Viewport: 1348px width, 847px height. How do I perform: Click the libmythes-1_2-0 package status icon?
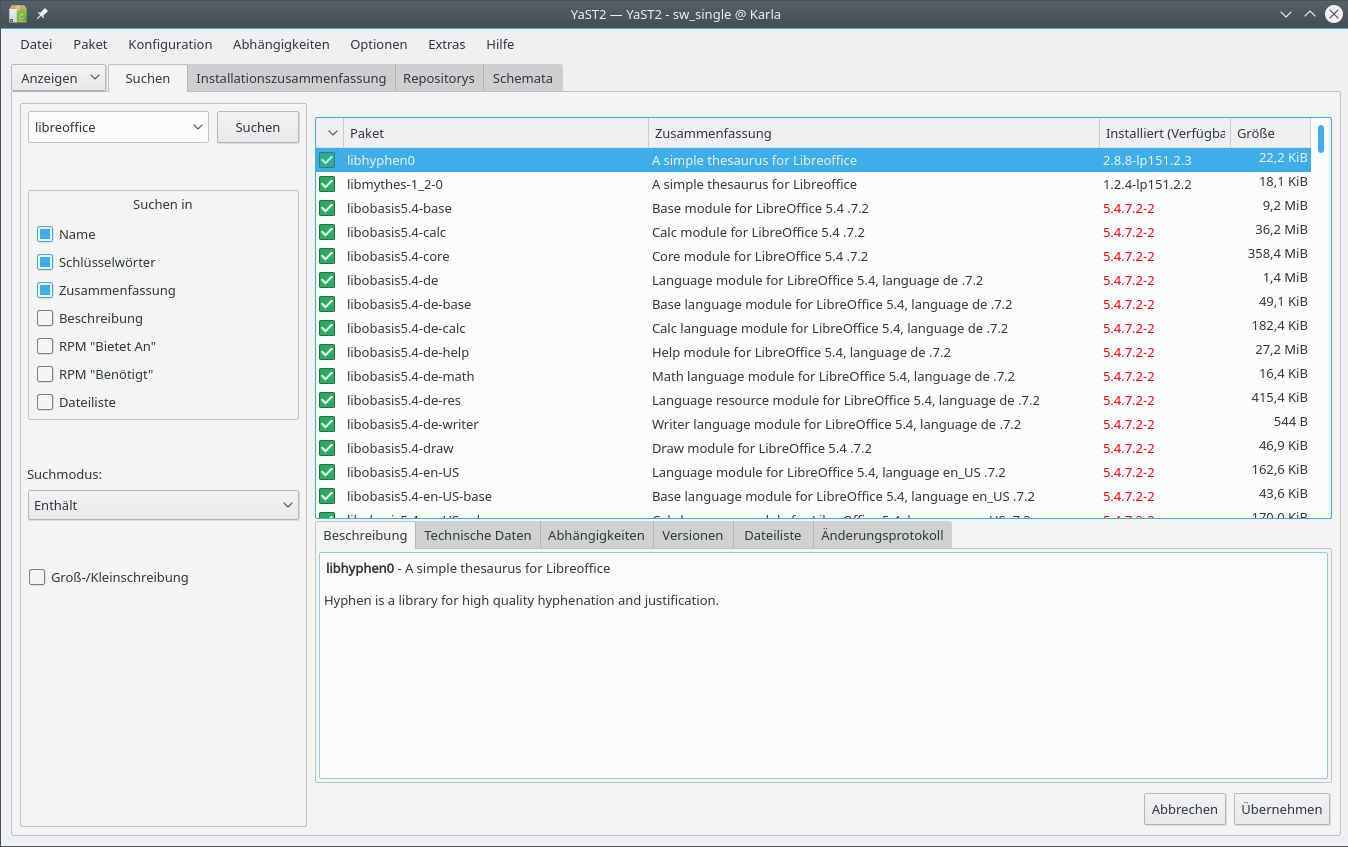tap(327, 184)
